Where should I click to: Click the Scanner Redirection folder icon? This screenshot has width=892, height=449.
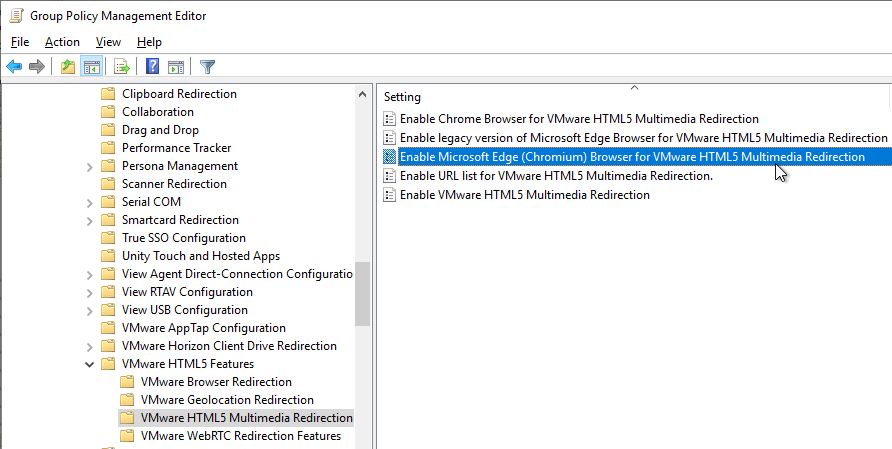click(x=108, y=184)
